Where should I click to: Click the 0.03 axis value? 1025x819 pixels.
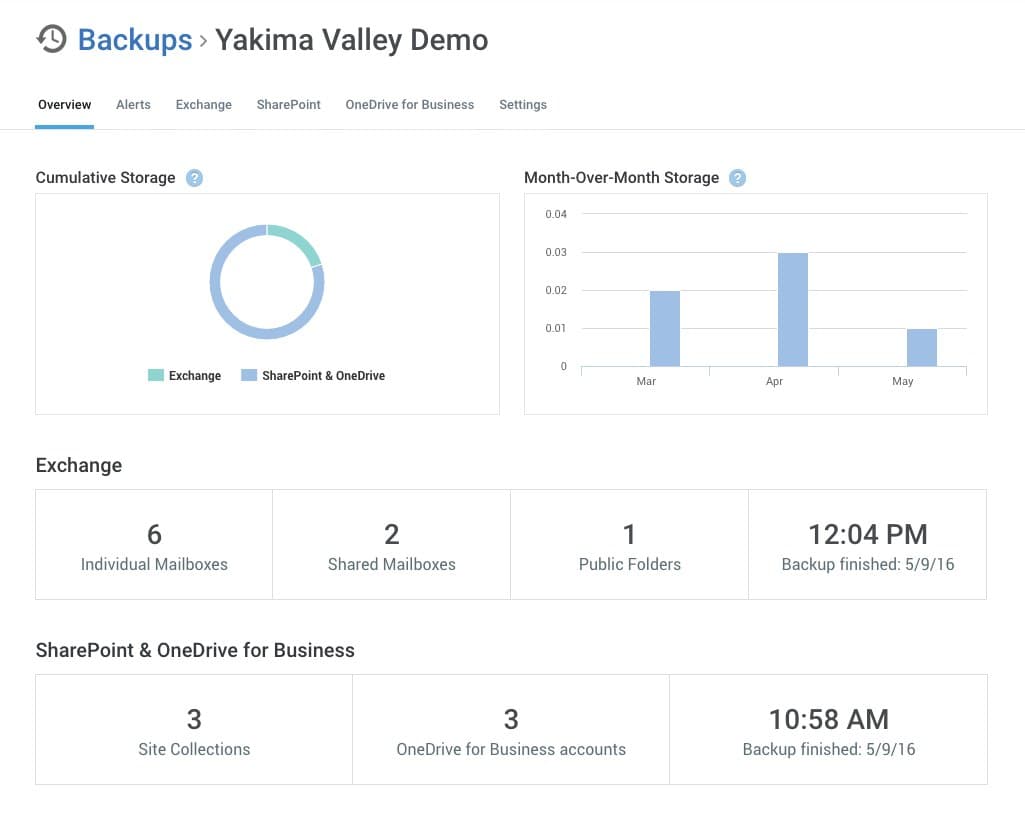[556, 252]
